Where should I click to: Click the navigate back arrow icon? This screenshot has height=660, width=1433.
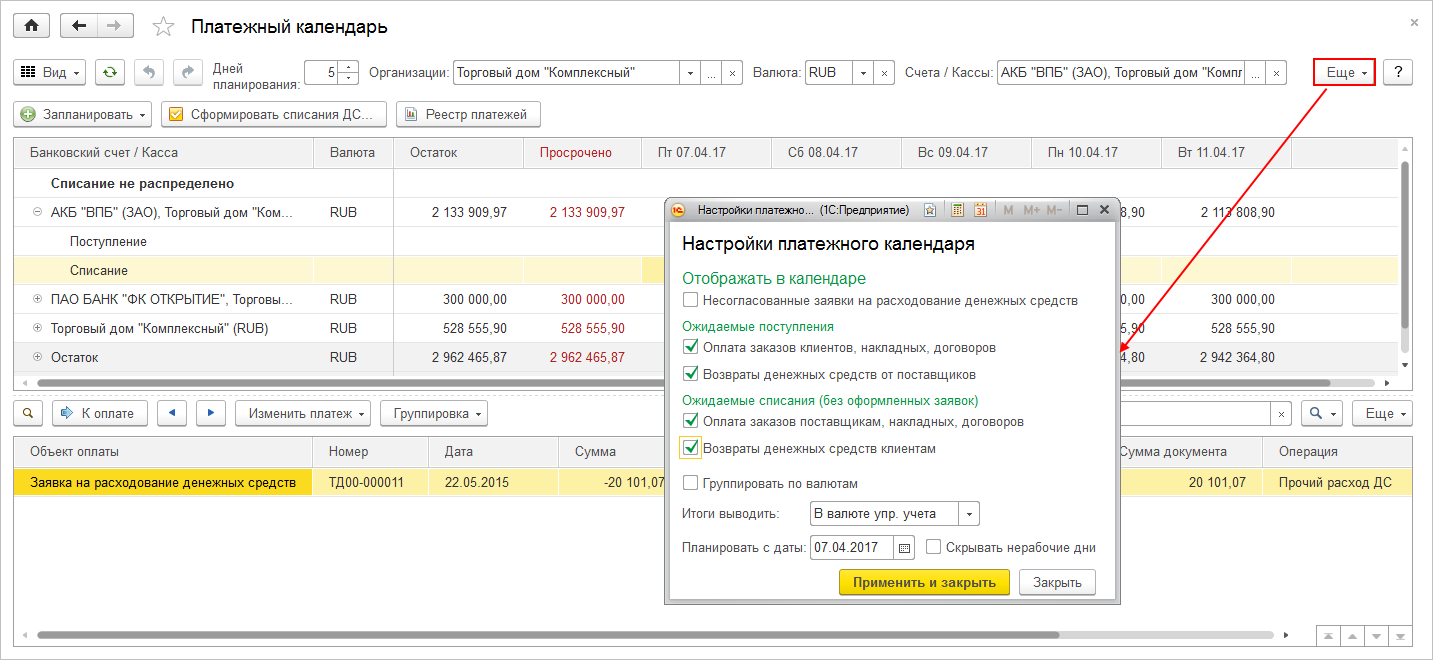(x=79, y=26)
